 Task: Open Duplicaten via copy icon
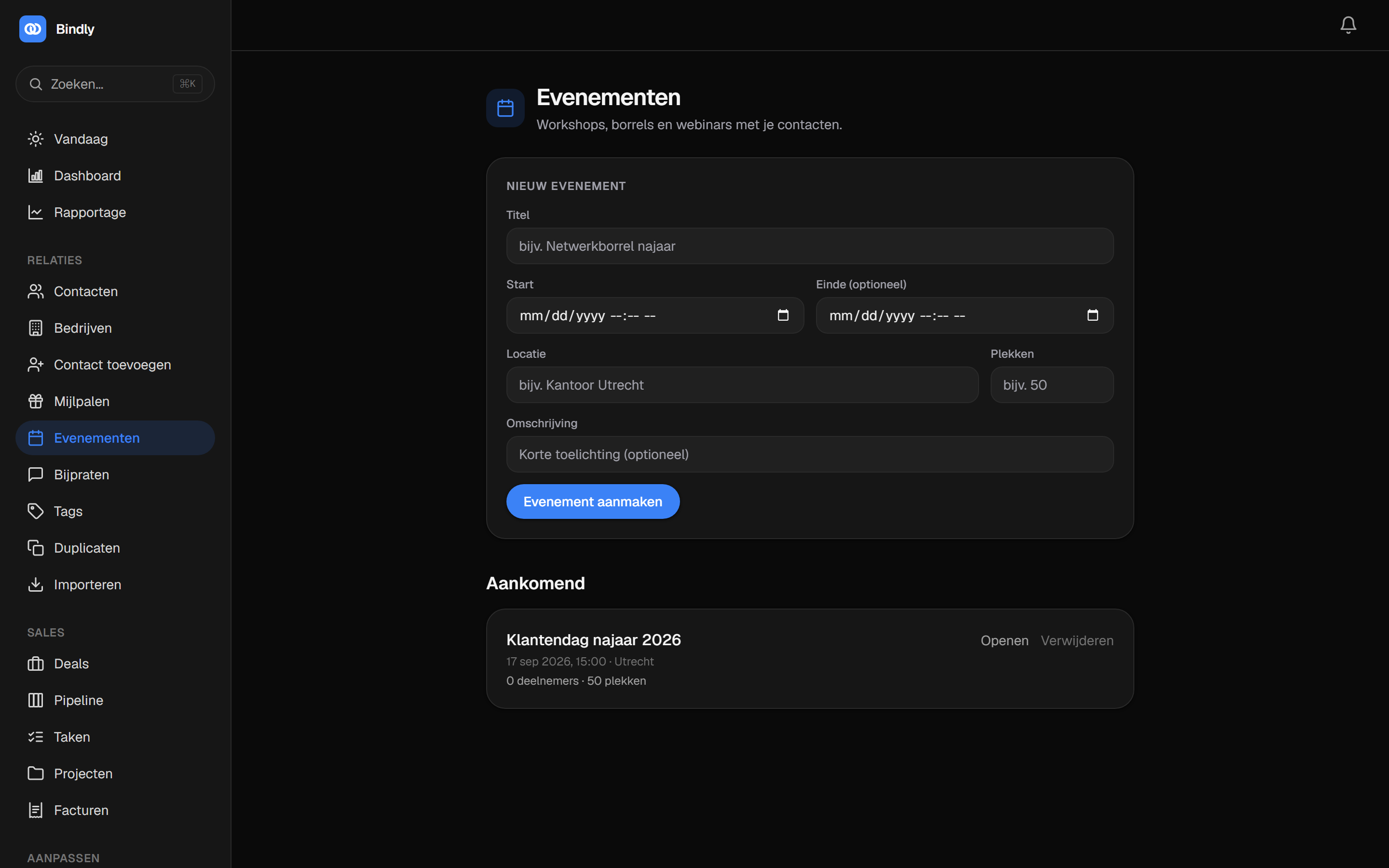(x=36, y=548)
